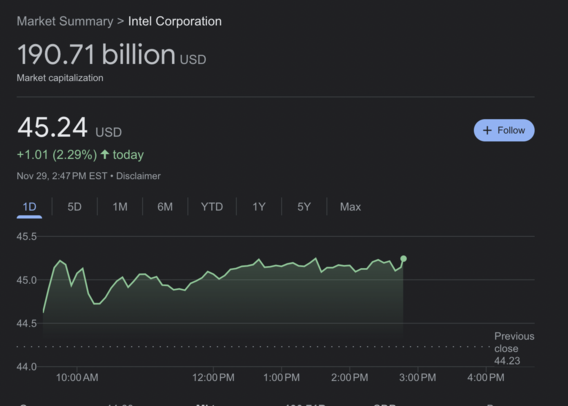568x406 pixels.
Task: Select the 1D chart range tab
Action: coord(29,207)
